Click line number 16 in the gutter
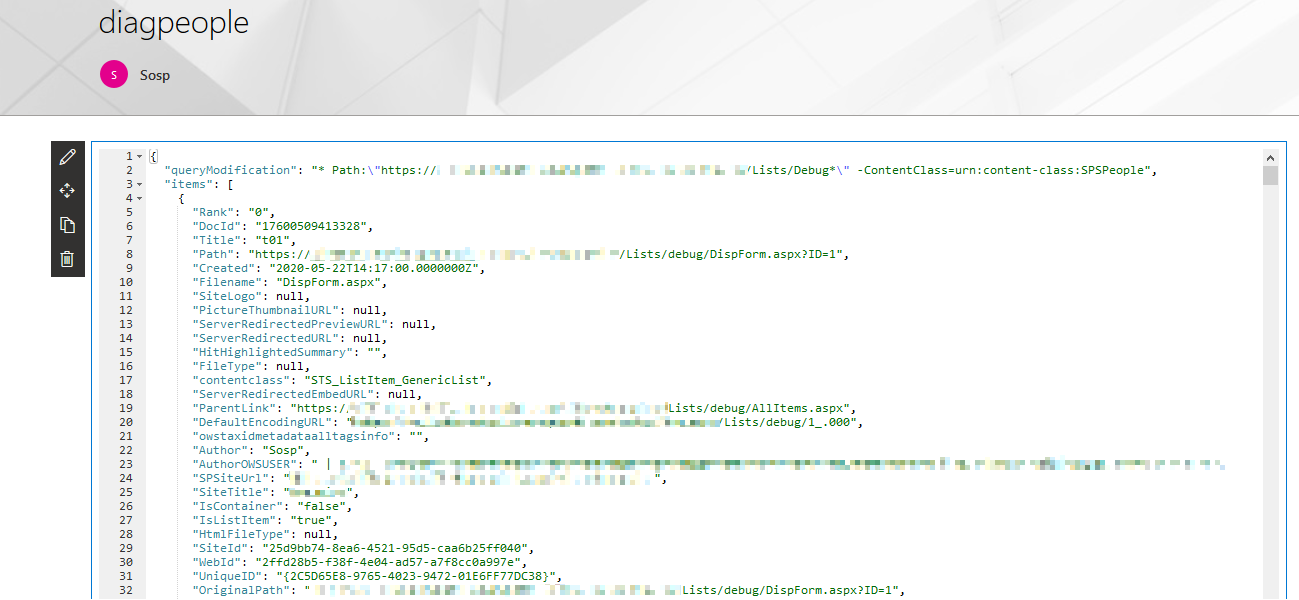 point(126,366)
